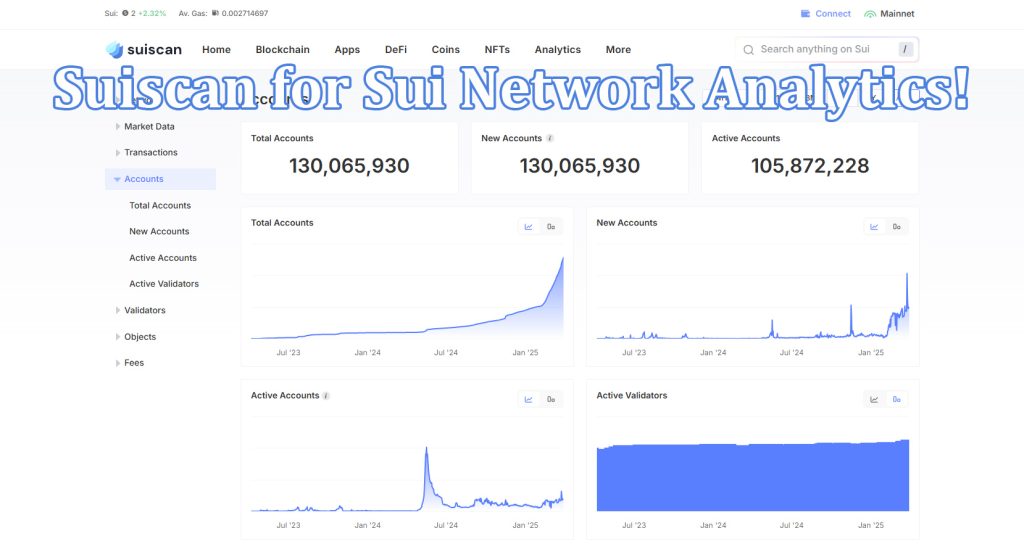Click the New Accounts chart title
This screenshot has height=547, width=1024.
627,223
